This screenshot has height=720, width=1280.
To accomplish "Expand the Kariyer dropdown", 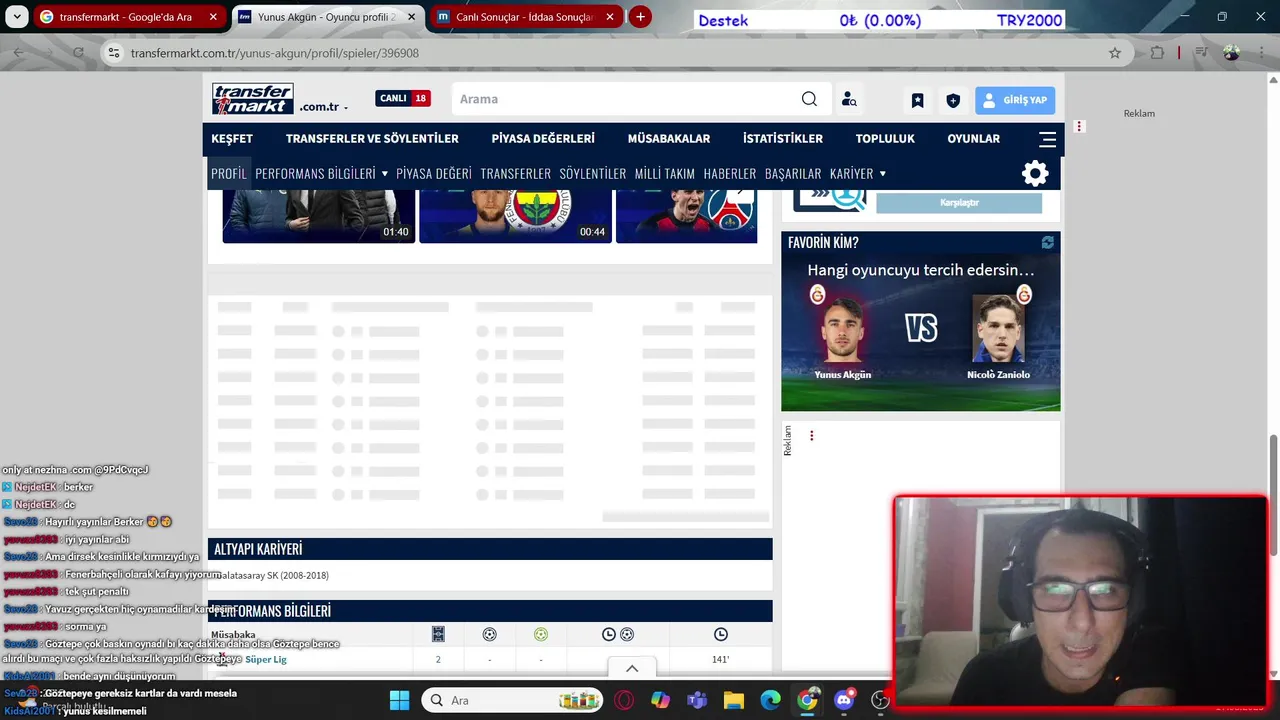I will [882, 174].
